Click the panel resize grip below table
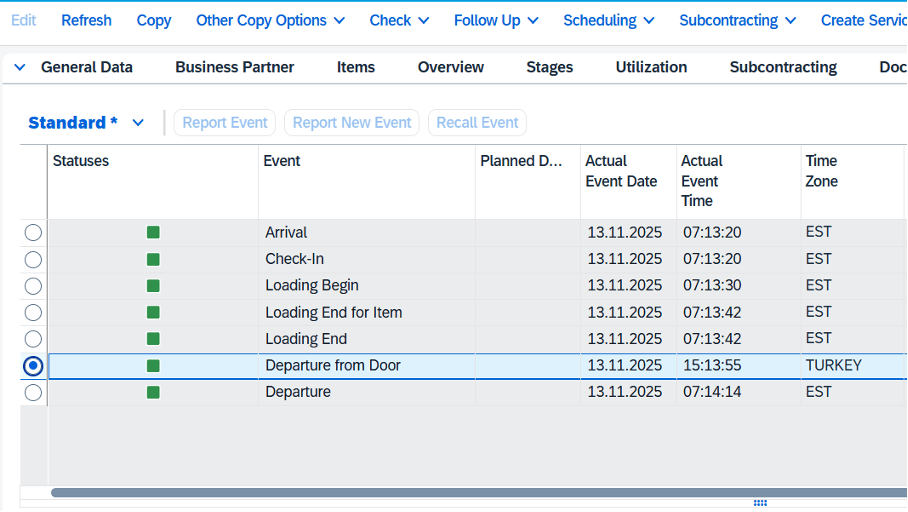 click(x=760, y=503)
